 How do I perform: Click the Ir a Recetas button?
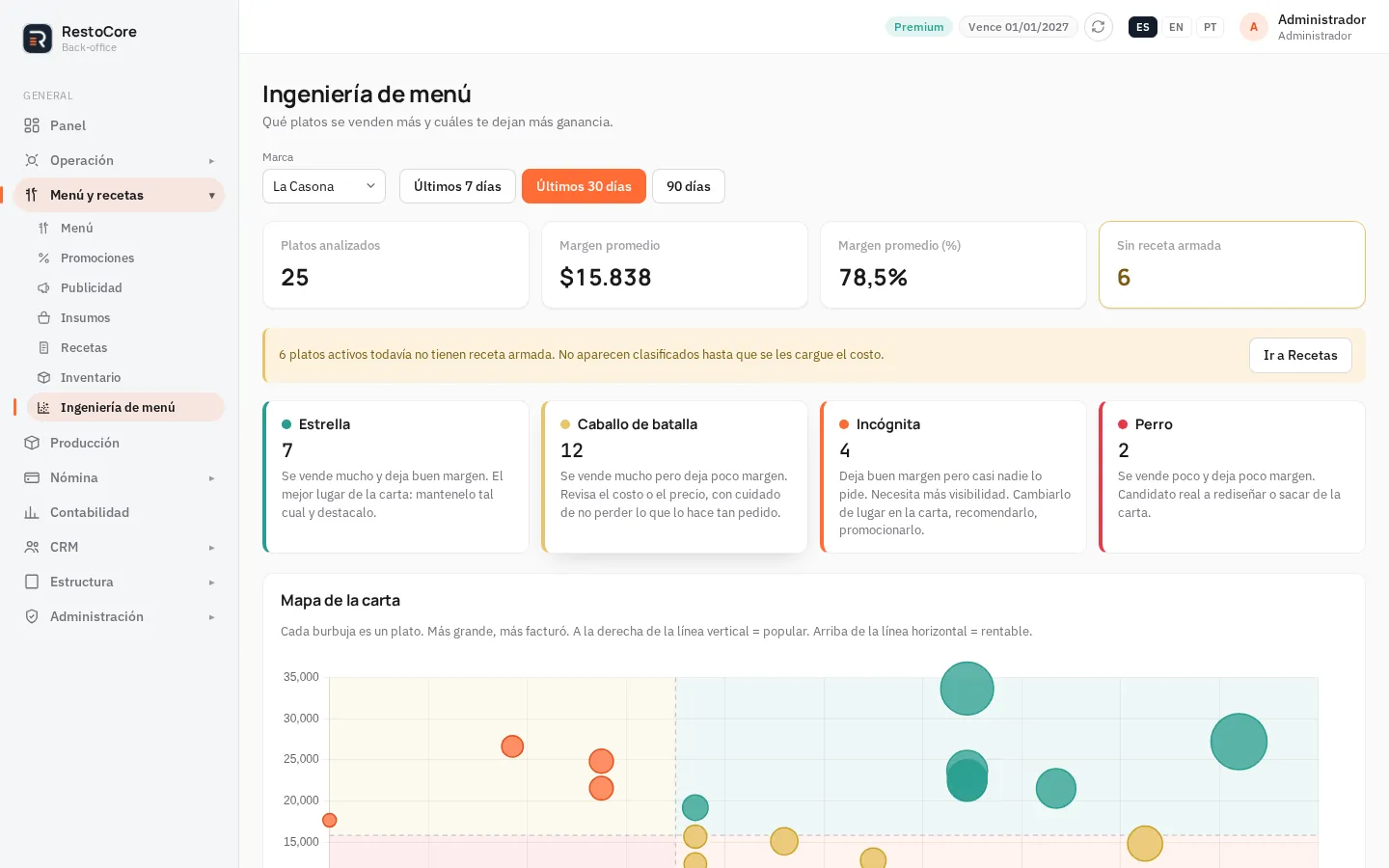tap(1300, 355)
